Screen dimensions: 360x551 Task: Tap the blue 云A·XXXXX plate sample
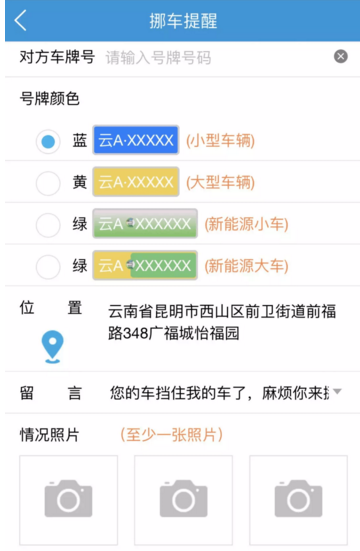tap(136, 140)
